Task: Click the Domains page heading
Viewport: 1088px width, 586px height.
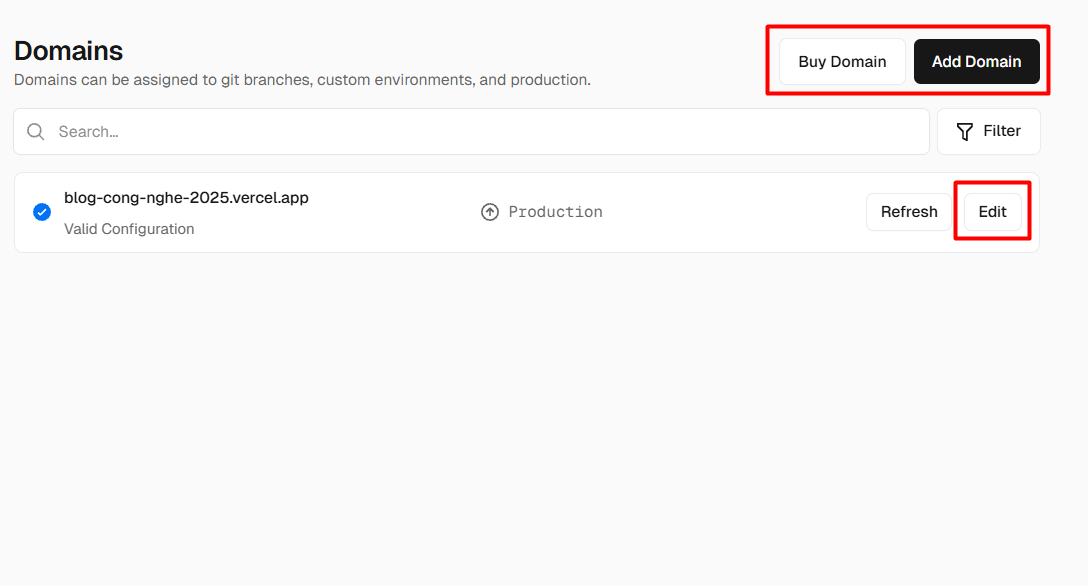Action: pyautogui.click(x=68, y=50)
